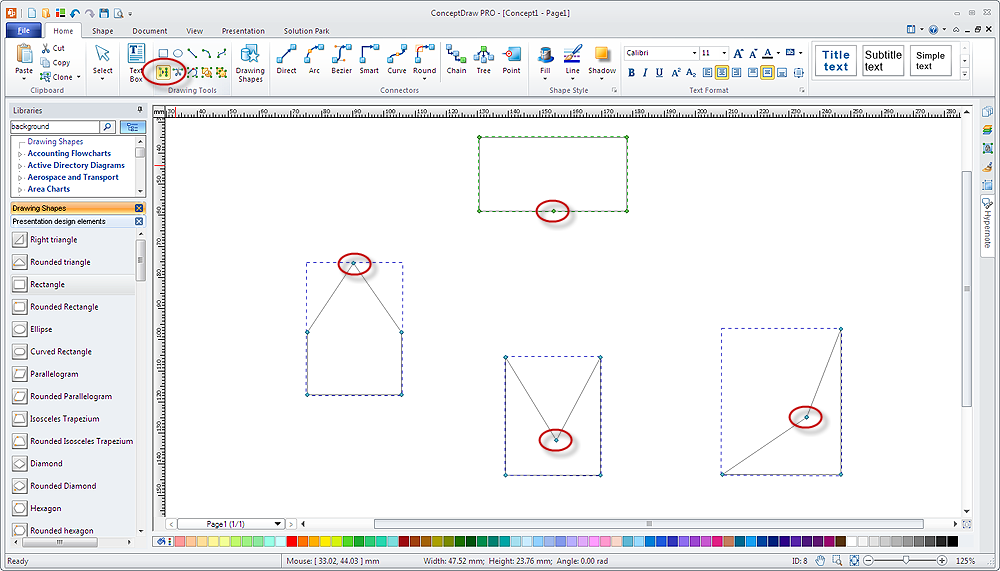Apply the Simple text style
1000x571 pixels.
click(930, 61)
